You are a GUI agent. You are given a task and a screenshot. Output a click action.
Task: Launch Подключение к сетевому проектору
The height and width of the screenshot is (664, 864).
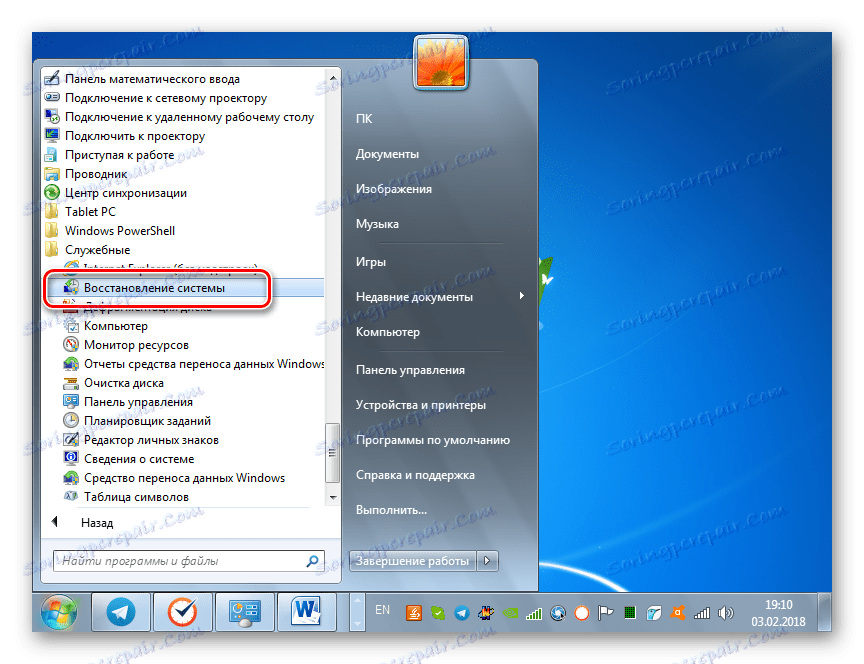tap(165, 98)
